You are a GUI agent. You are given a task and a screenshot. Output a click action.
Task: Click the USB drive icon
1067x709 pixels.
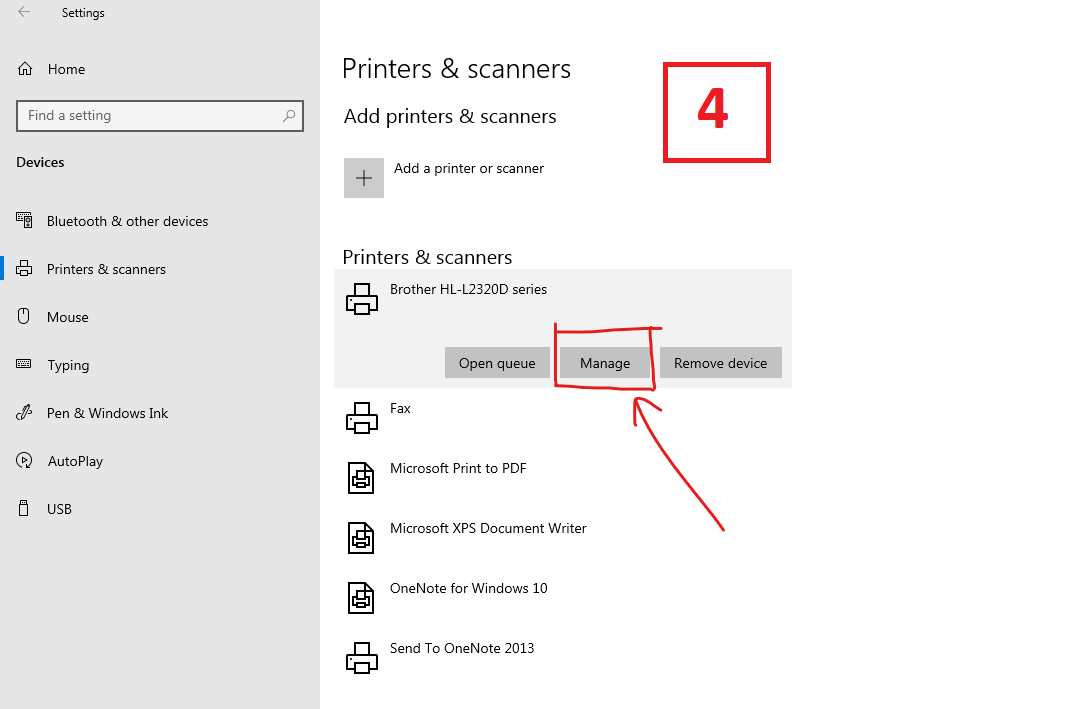[x=24, y=508]
